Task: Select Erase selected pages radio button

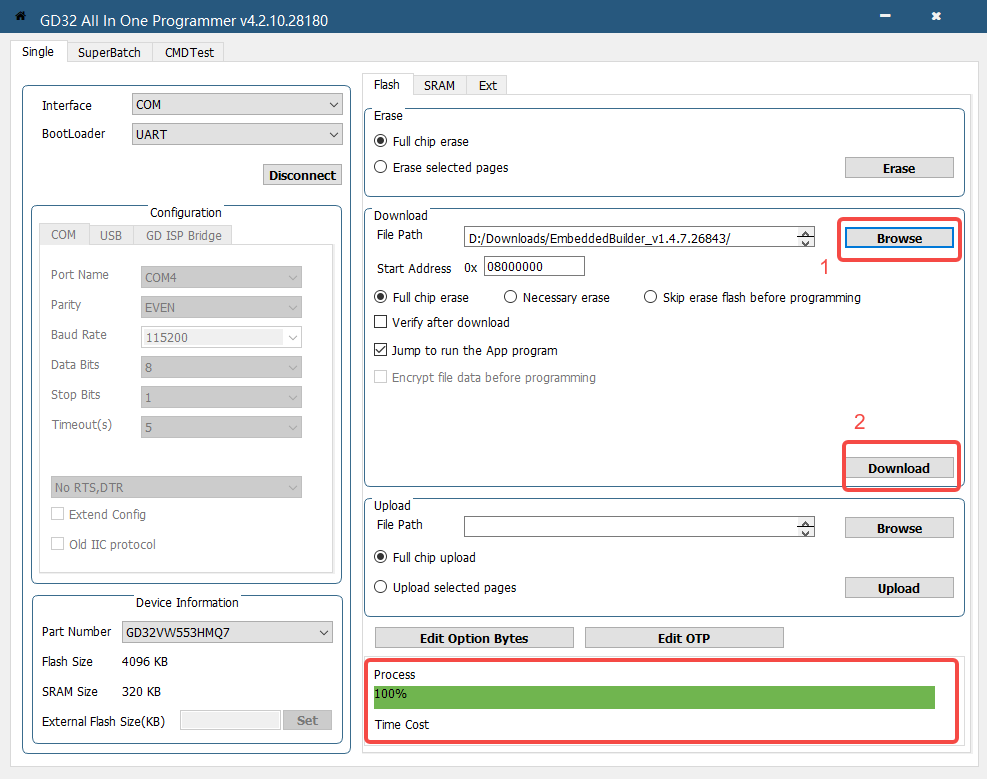Action: [381, 168]
